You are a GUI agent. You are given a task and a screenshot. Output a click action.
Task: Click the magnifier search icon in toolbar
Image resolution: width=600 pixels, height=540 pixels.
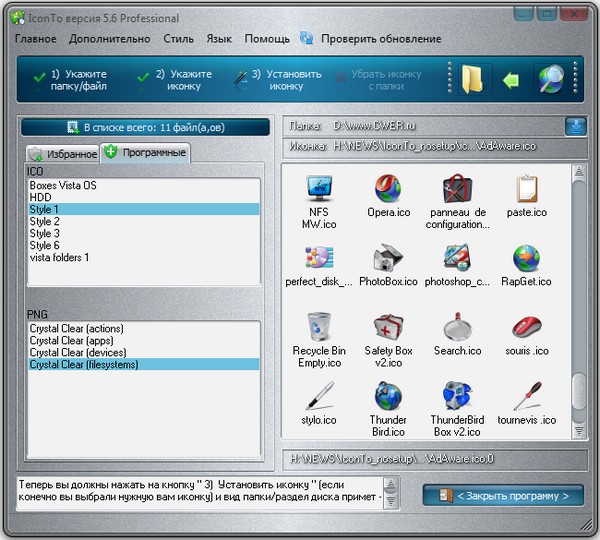(x=551, y=80)
